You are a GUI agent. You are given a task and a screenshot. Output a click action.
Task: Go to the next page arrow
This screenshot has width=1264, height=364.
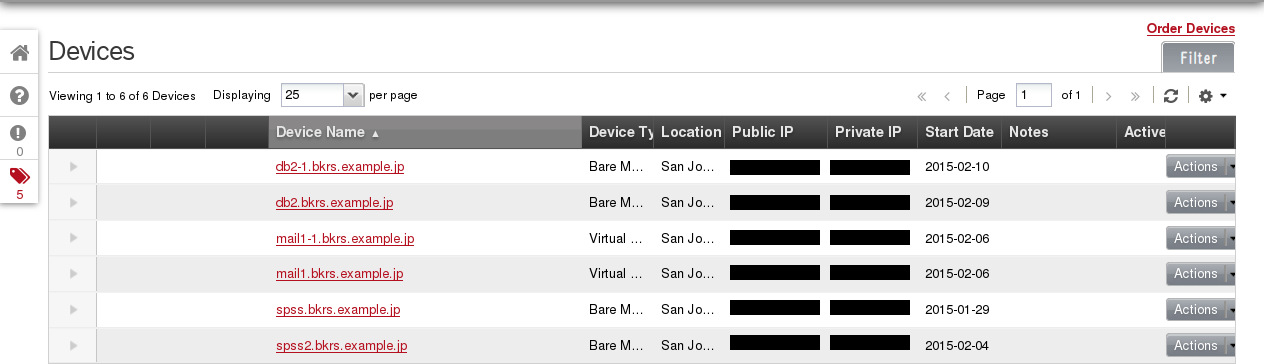point(1108,96)
